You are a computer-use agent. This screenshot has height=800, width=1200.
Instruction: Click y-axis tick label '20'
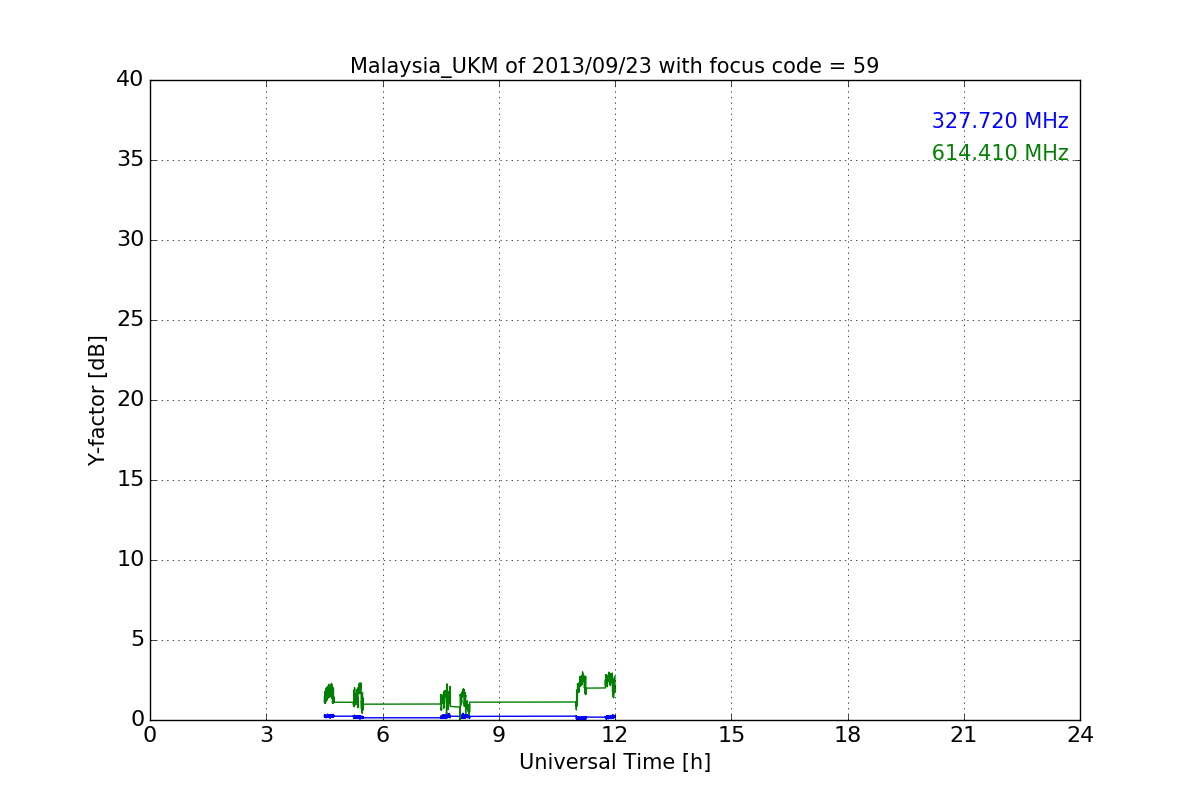(130, 400)
